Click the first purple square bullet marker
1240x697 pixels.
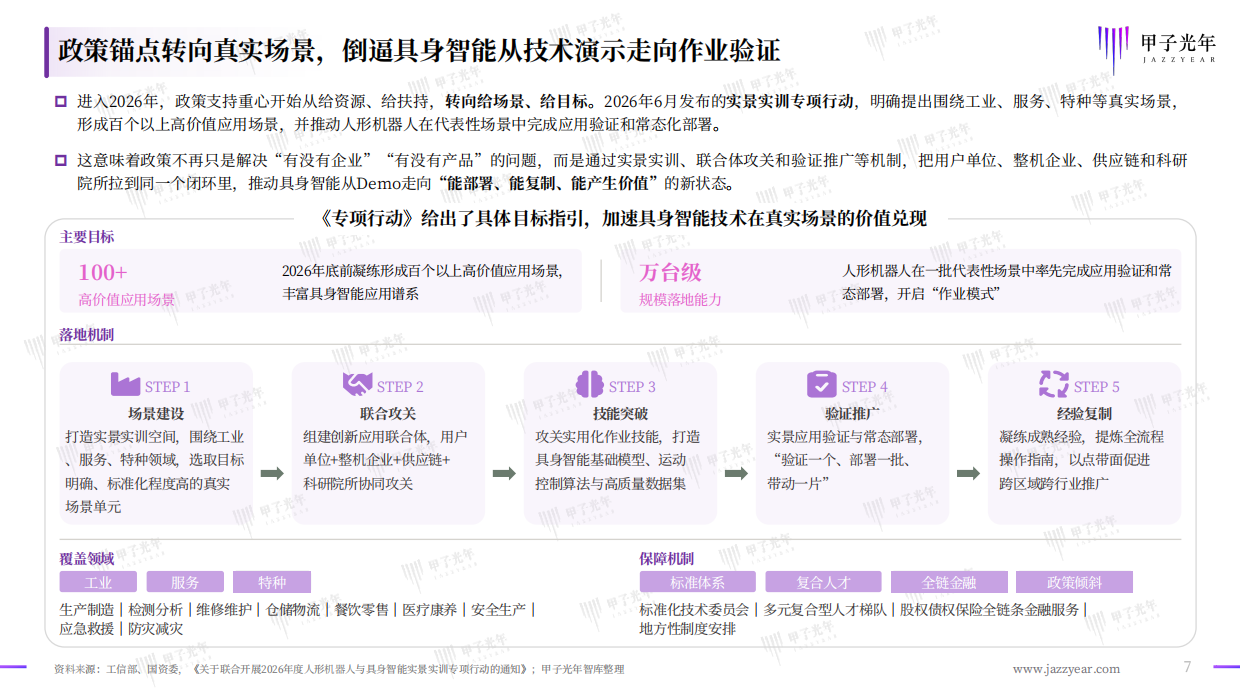61,102
